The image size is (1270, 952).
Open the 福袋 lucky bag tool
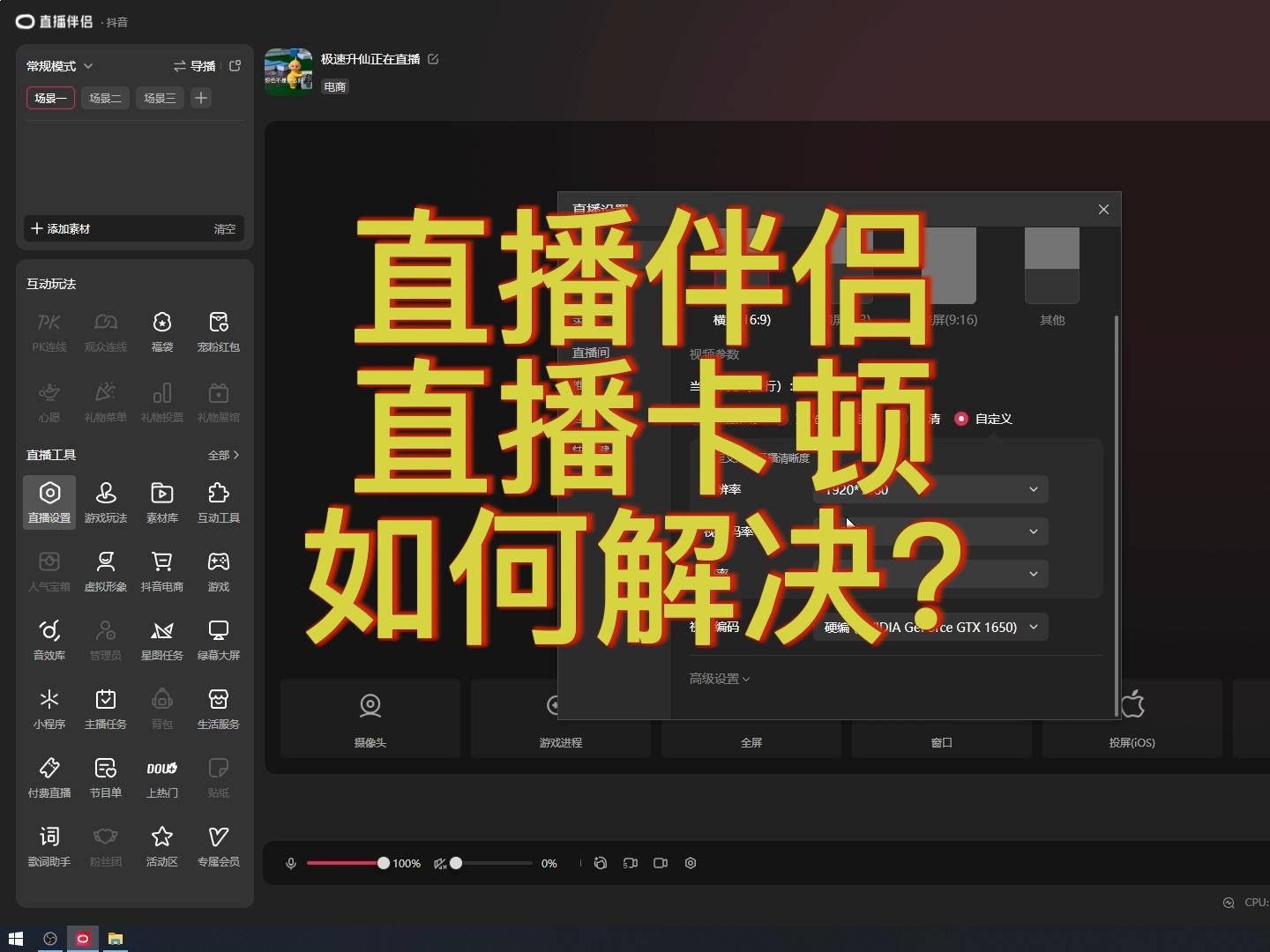coord(162,331)
